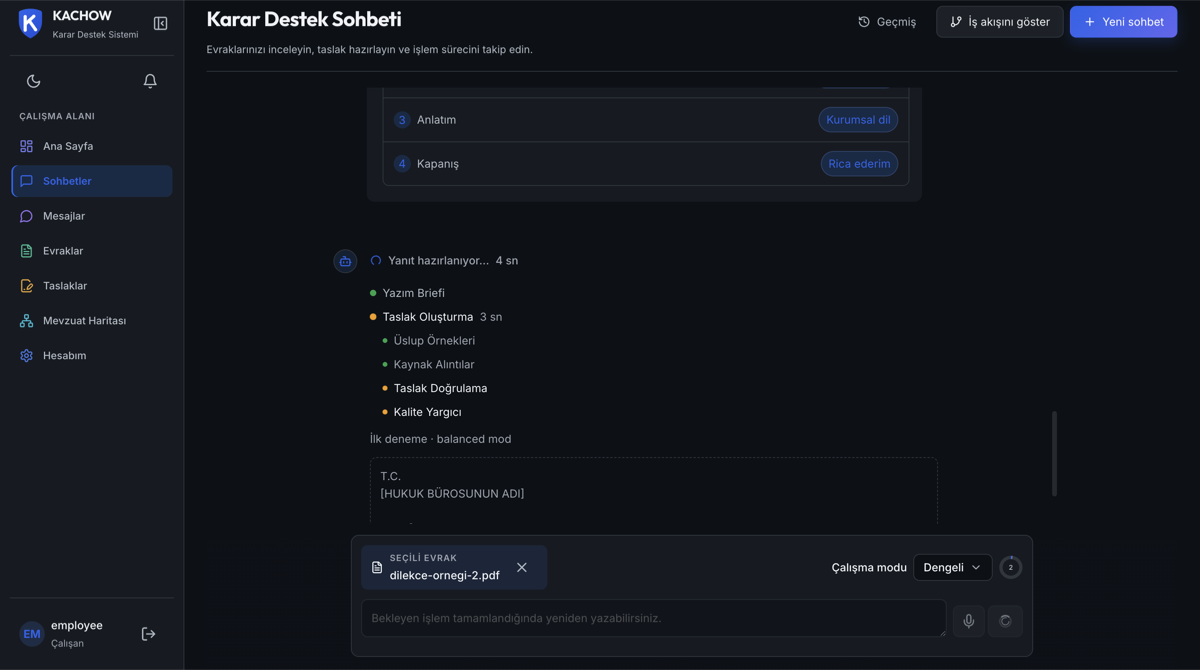
Task: Click İş akışını göster button
Action: click(1000, 22)
